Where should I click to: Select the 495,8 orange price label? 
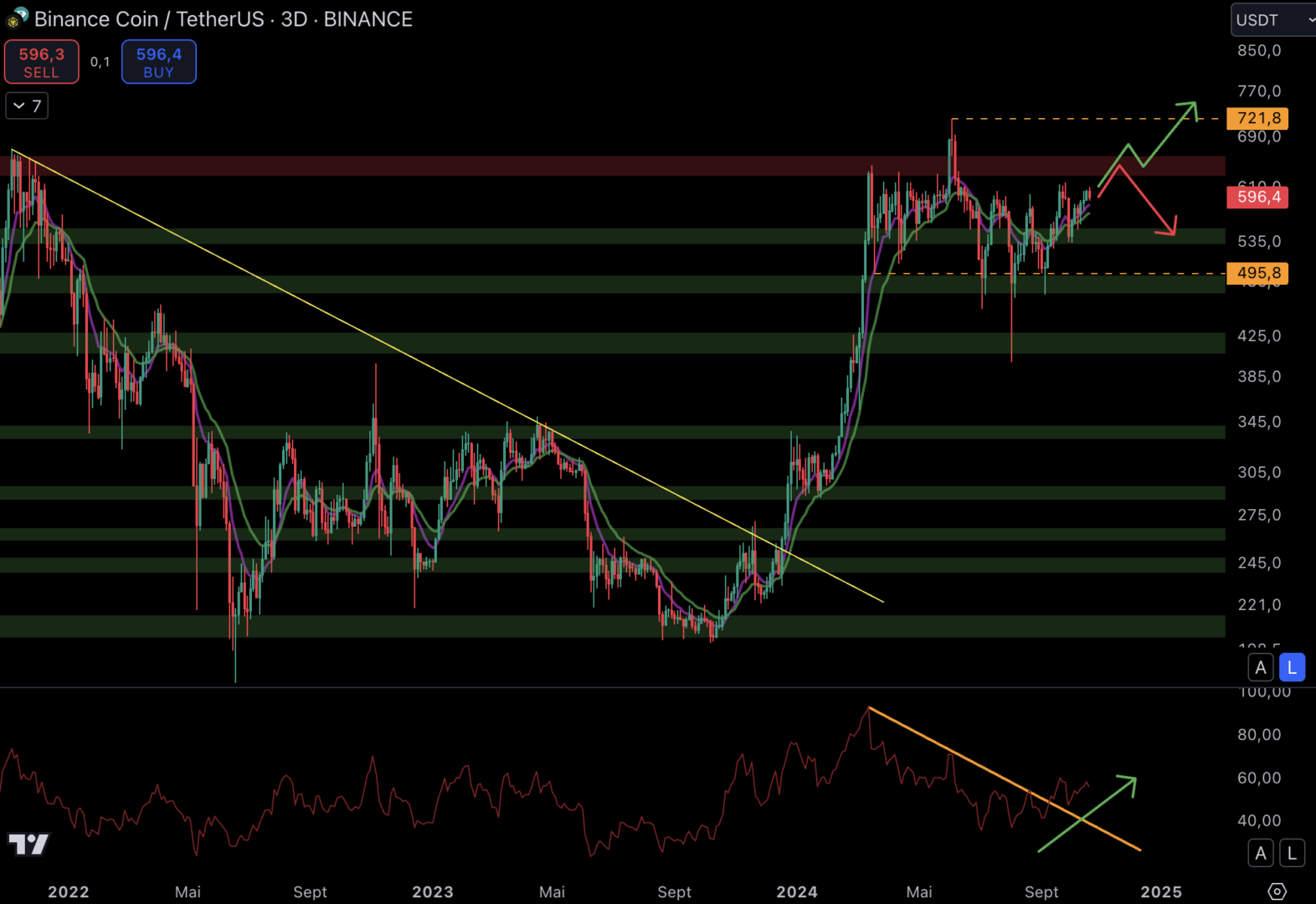tap(1257, 273)
